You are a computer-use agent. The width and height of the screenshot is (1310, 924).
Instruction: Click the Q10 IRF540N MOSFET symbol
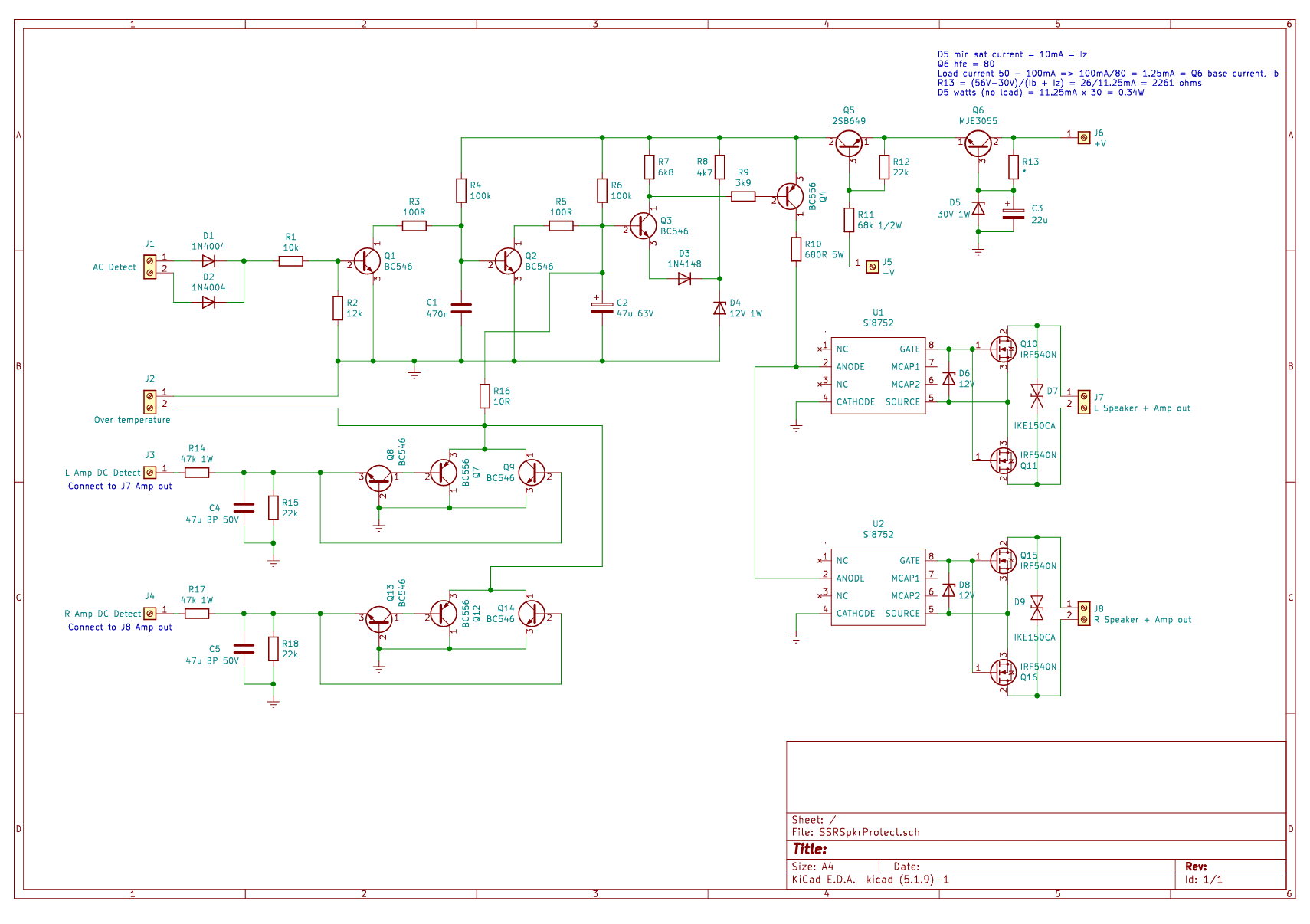pyautogui.click(x=1003, y=349)
